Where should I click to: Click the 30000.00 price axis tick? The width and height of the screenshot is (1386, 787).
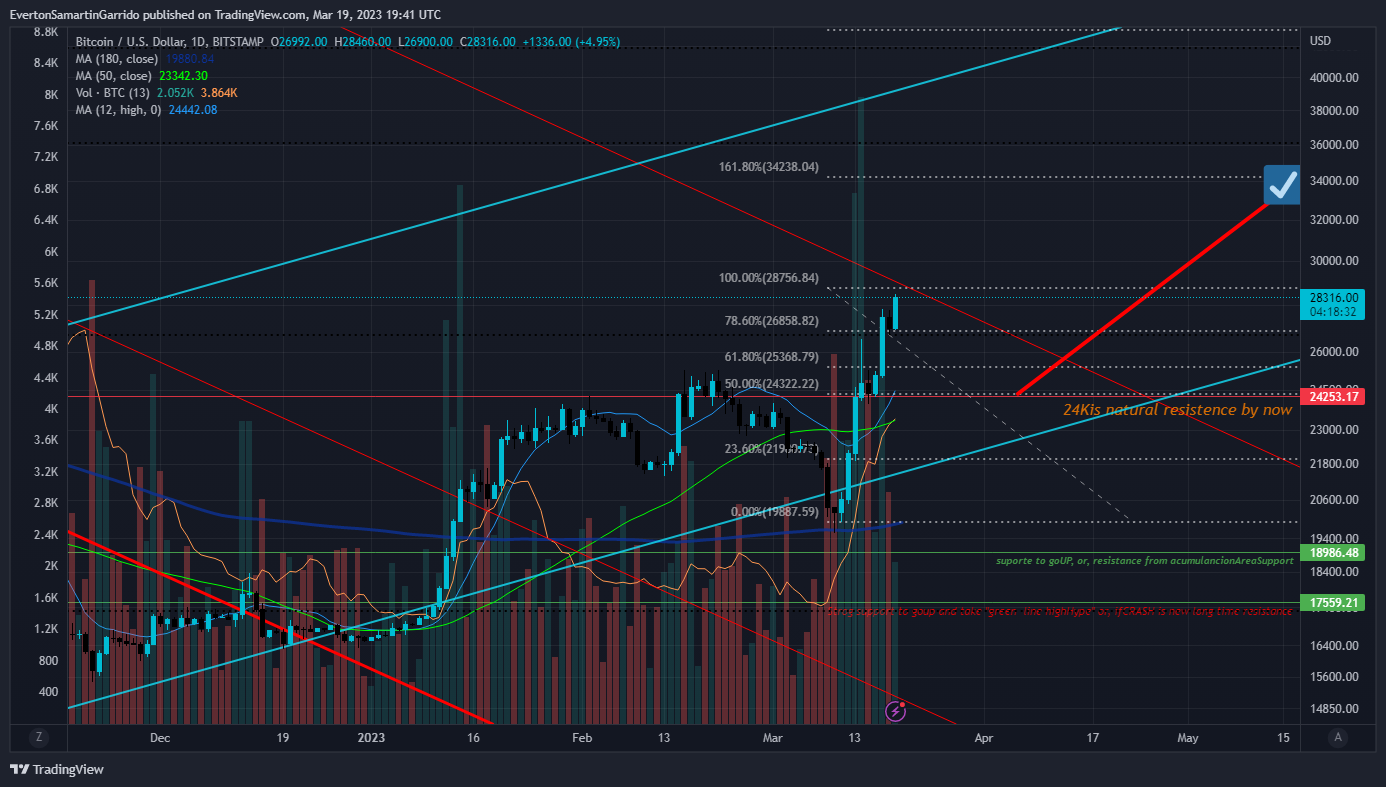coord(1332,261)
